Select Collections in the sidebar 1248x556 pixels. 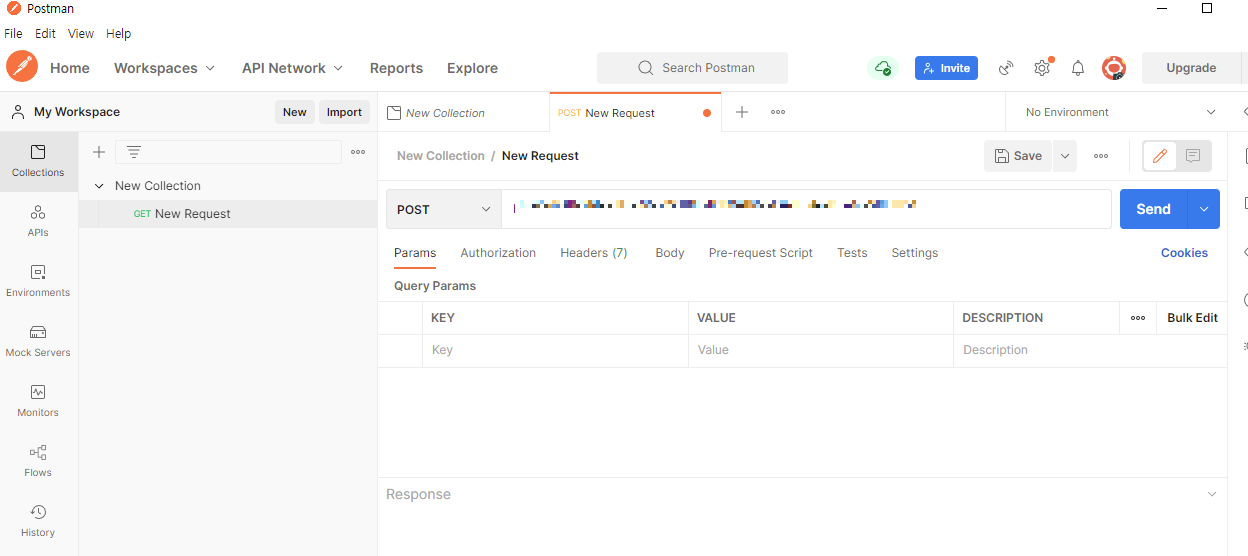click(x=38, y=161)
